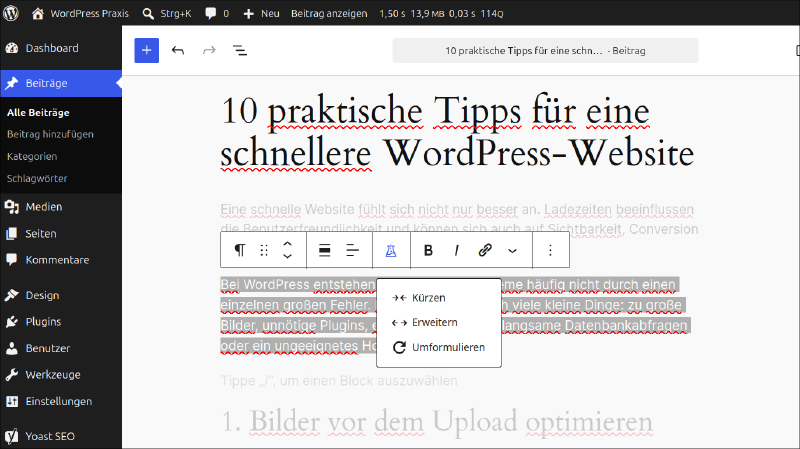Viewport: 800px width, 449px height.
Task: Redo the last undone change
Action: point(209,50)
